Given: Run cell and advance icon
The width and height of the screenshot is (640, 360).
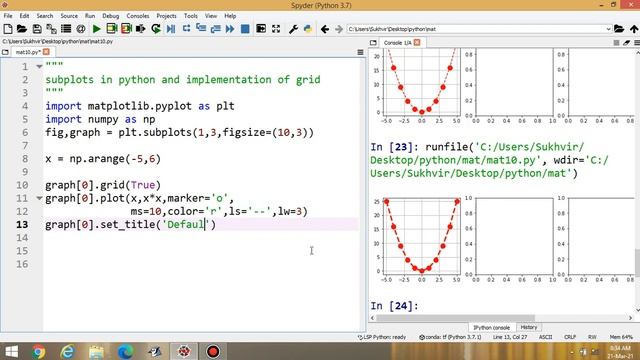Looking at the screenshot, I should (x=126, y=29).
